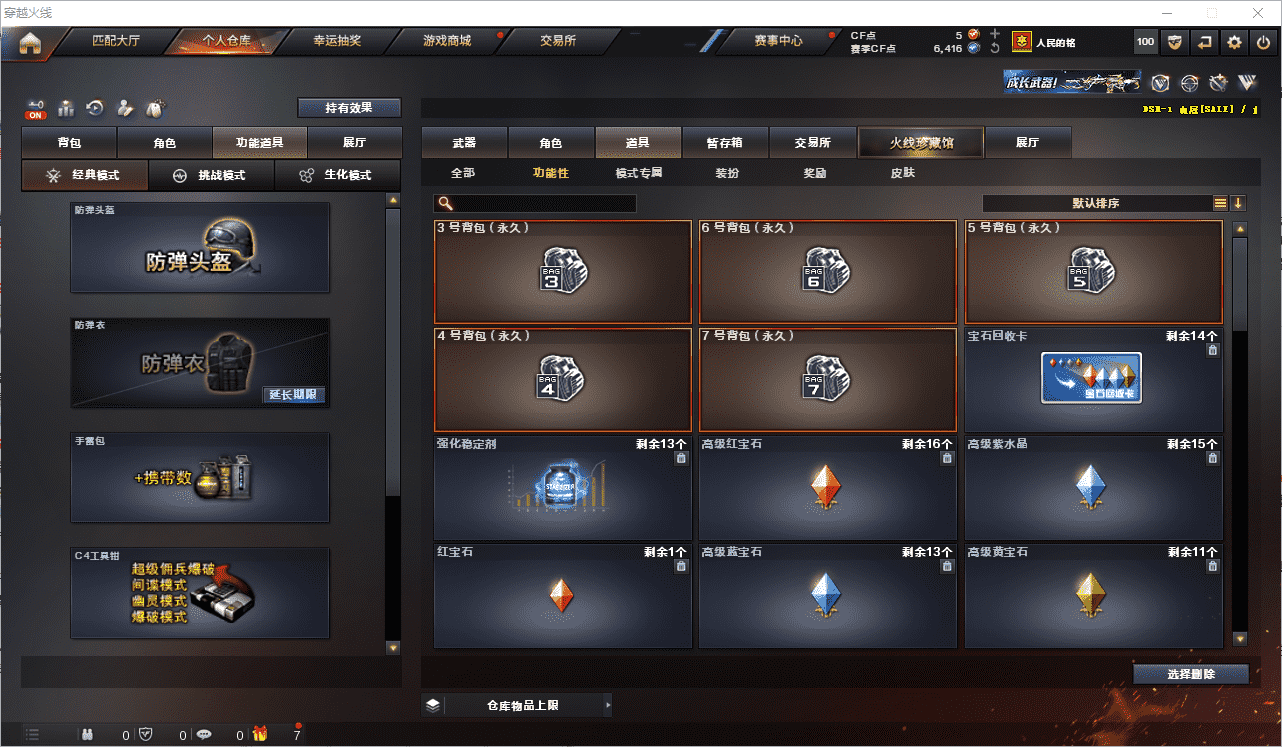Click the 选择删除 button
The width and height of the screenshot is (1282, 747).
(x=1191, y=674)
